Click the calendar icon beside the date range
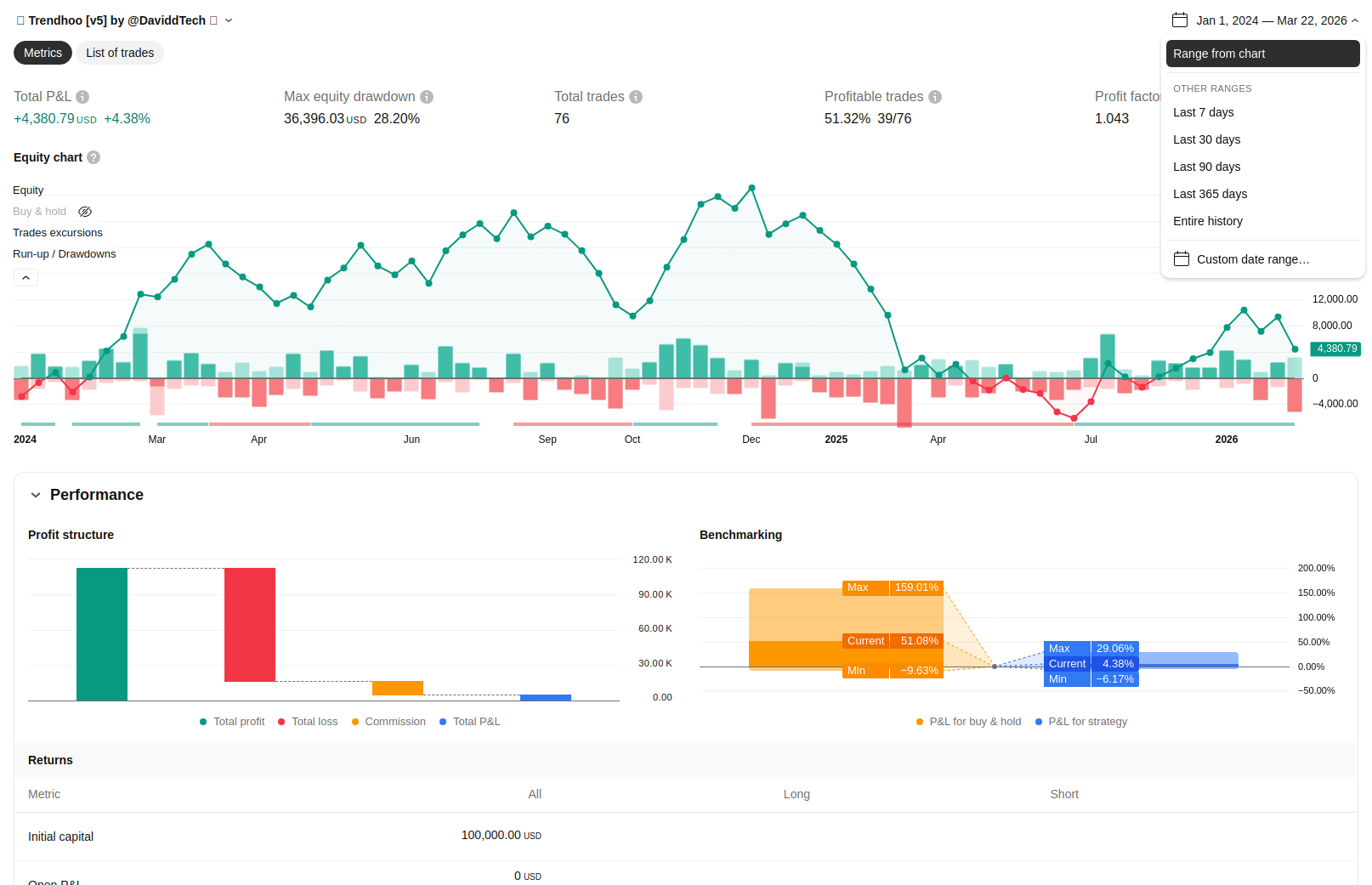Viewport: 1372px width, 885px height. 1180,20
